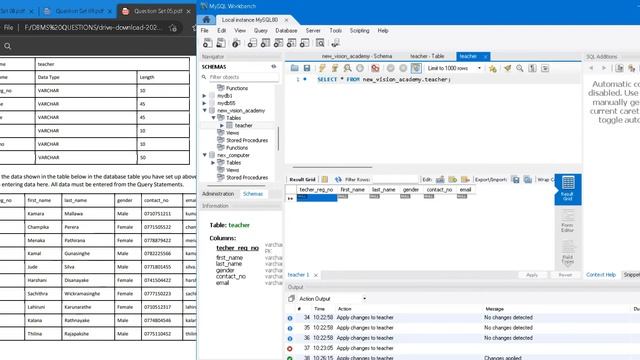This screenshot has height=360, width=640.
Task: Click the Filter objects search field
Action: click(x=243, y=77)
